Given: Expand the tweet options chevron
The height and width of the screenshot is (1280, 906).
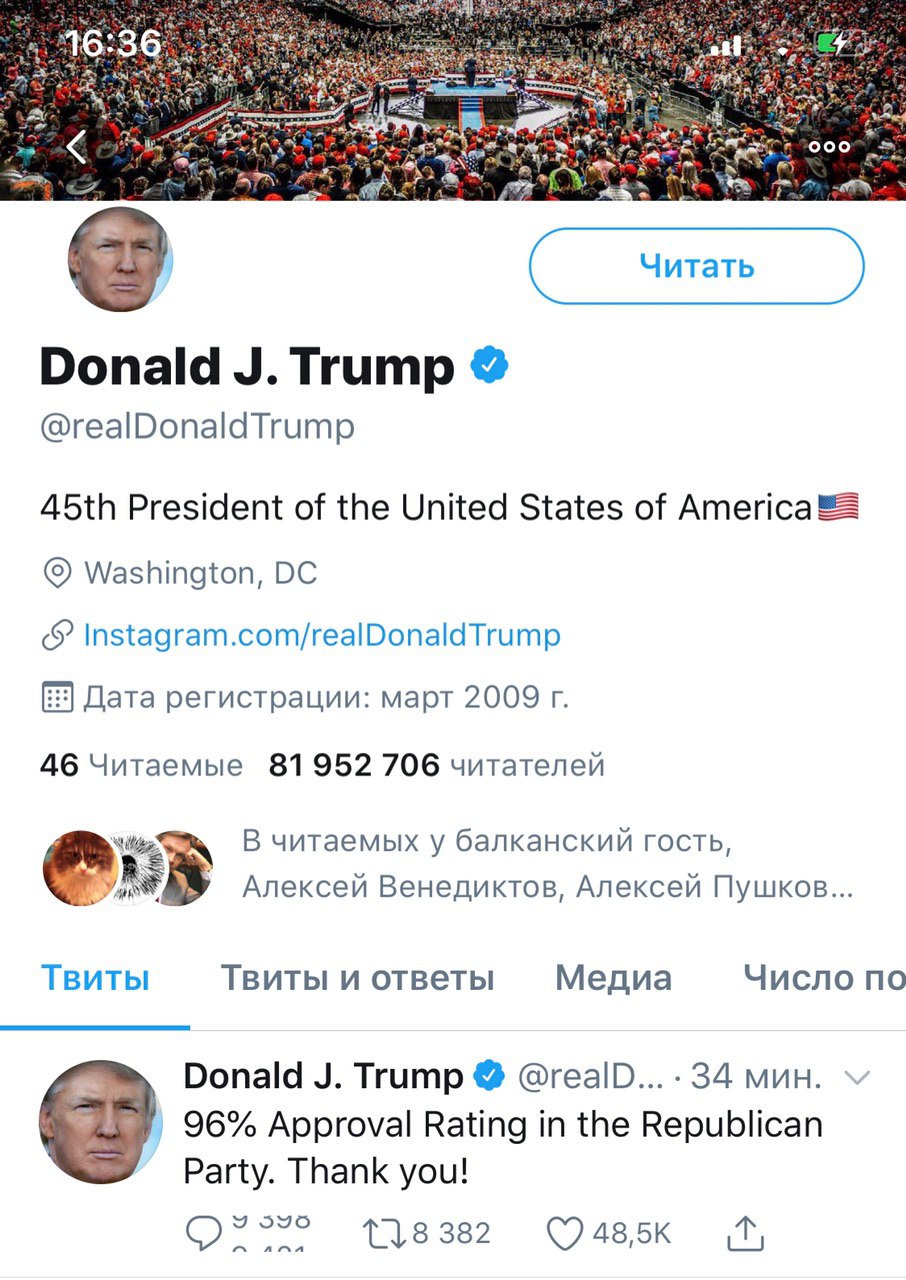Looking at the screenshot, I should pyautogui.click(x=858, y=1077).
